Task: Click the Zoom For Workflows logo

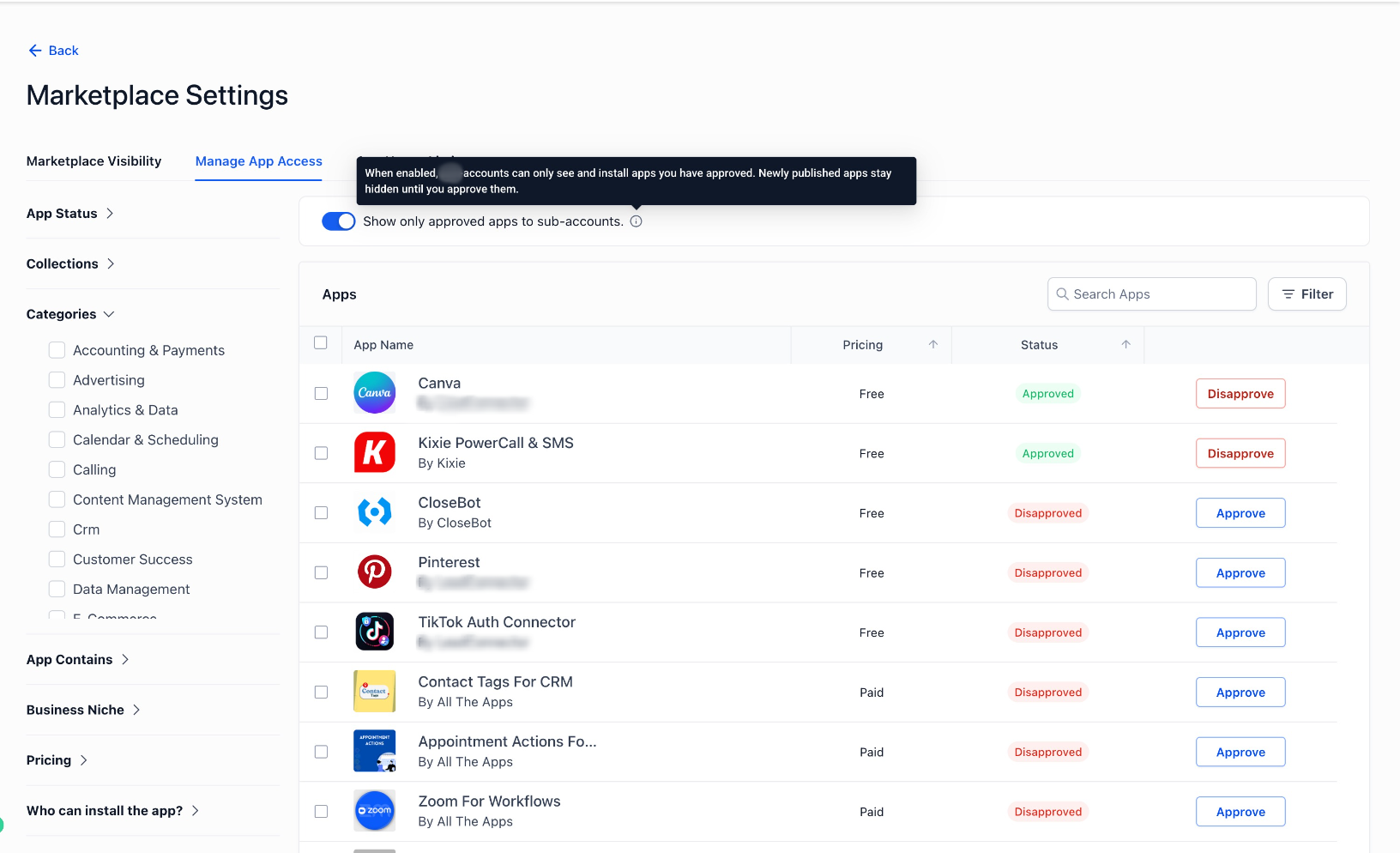Action: point(375,811)
